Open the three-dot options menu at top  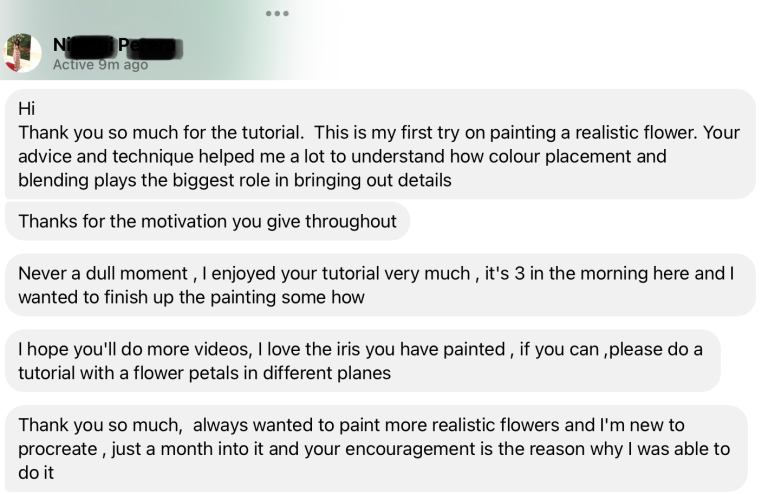coord(277,13)
